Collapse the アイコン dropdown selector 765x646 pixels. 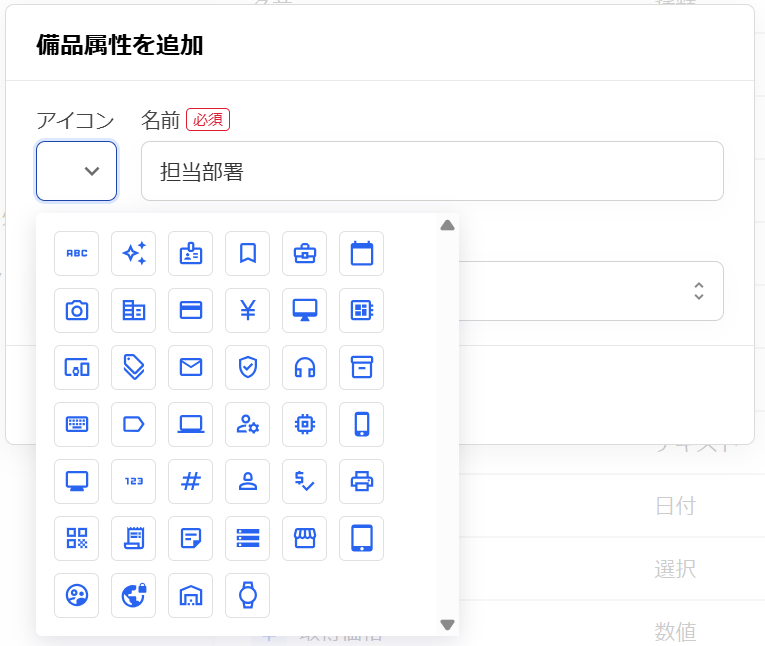pyautogui.click(x=77, y=171)
